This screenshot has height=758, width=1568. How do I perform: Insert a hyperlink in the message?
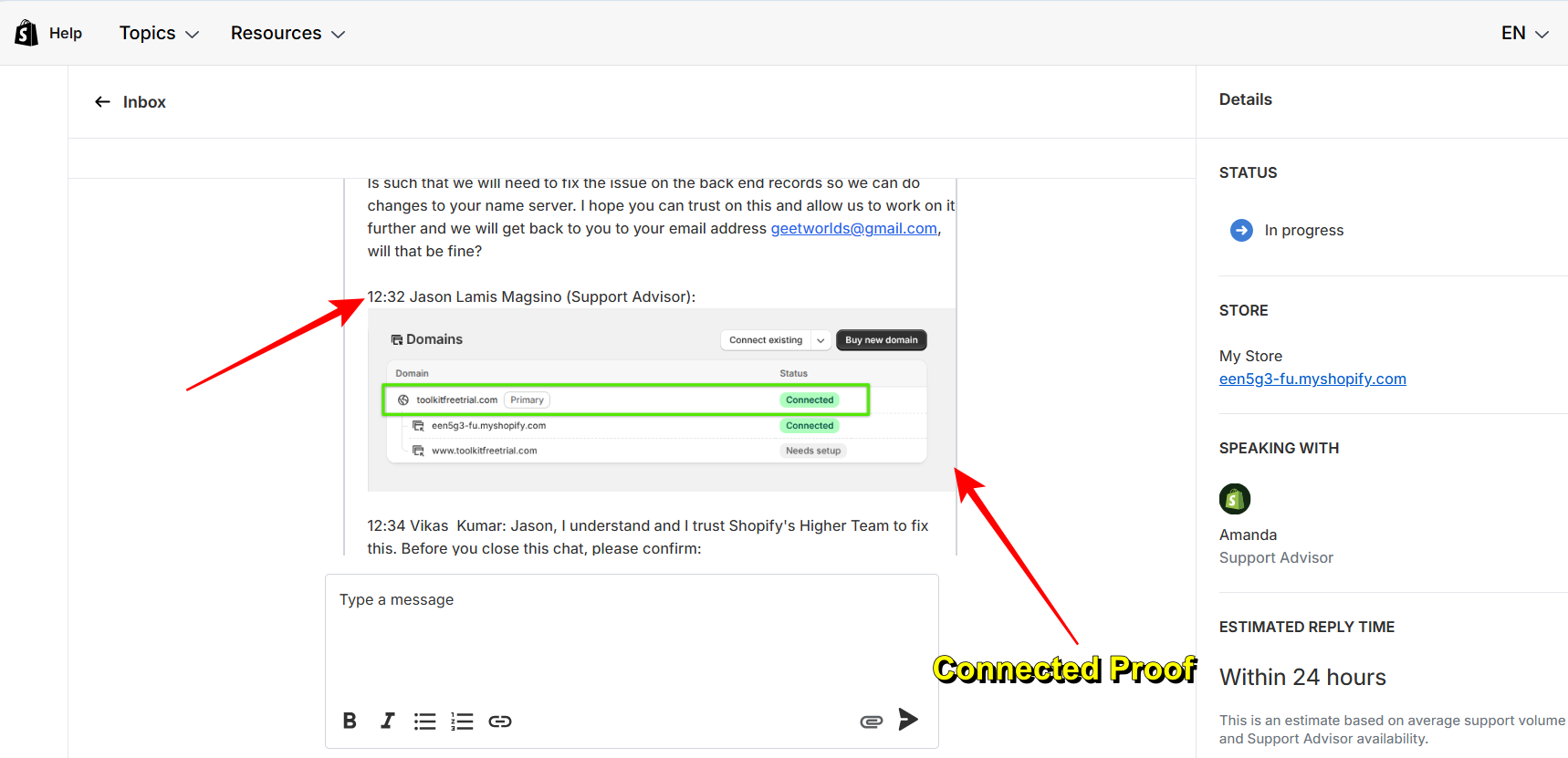click(x=500, y=722)
